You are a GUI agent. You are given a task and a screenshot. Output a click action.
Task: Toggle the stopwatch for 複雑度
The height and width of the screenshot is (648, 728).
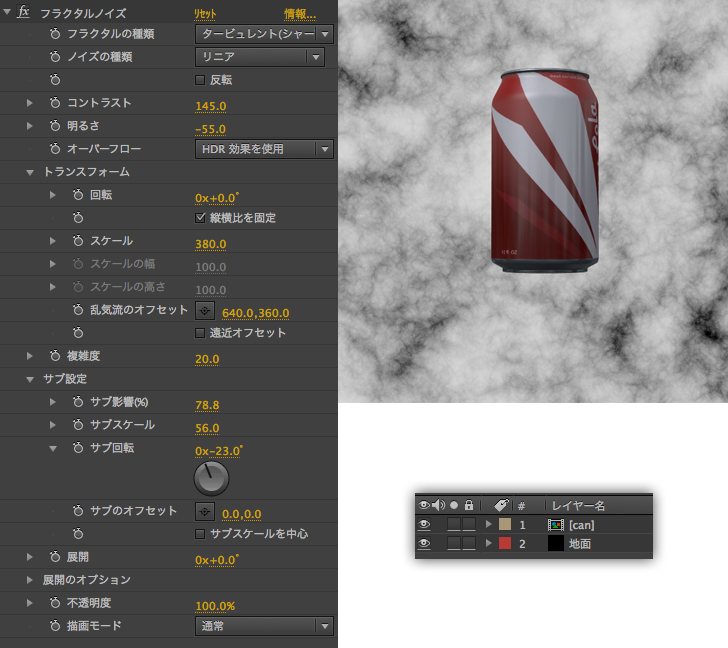point(55,356)
